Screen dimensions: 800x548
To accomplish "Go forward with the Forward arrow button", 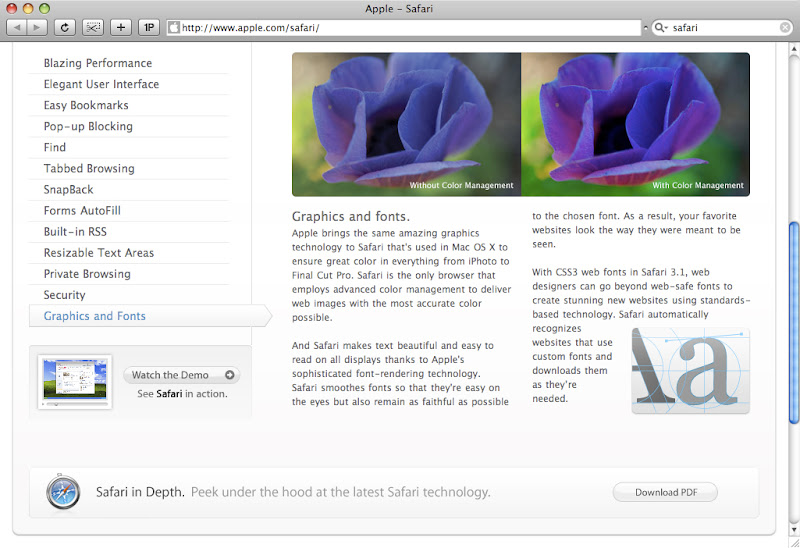I will (x=37, y=28).
